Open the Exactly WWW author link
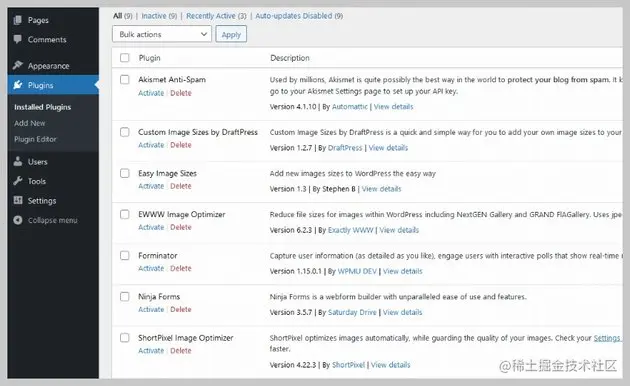This screenshot has width=630, height=386. [350, 230]
